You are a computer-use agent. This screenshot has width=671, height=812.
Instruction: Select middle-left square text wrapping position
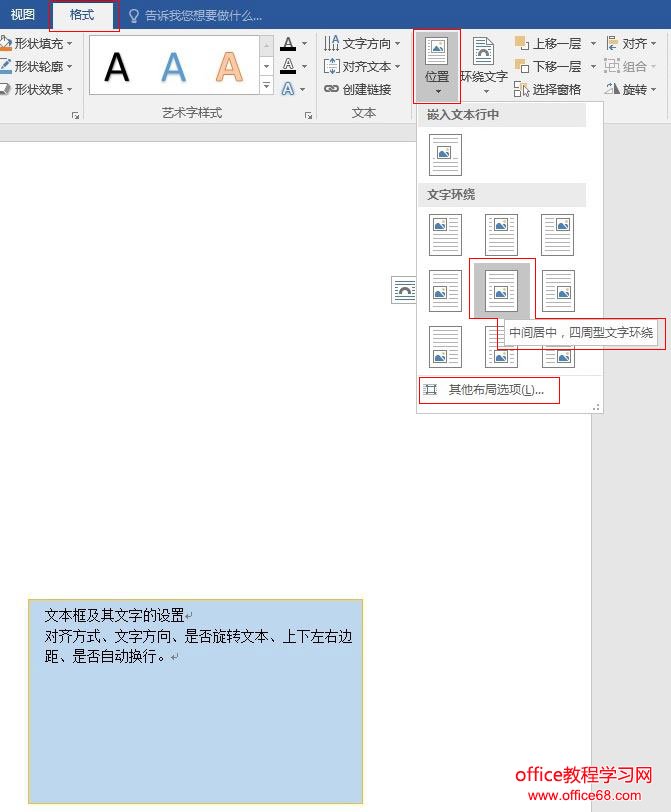coord(445,291)
